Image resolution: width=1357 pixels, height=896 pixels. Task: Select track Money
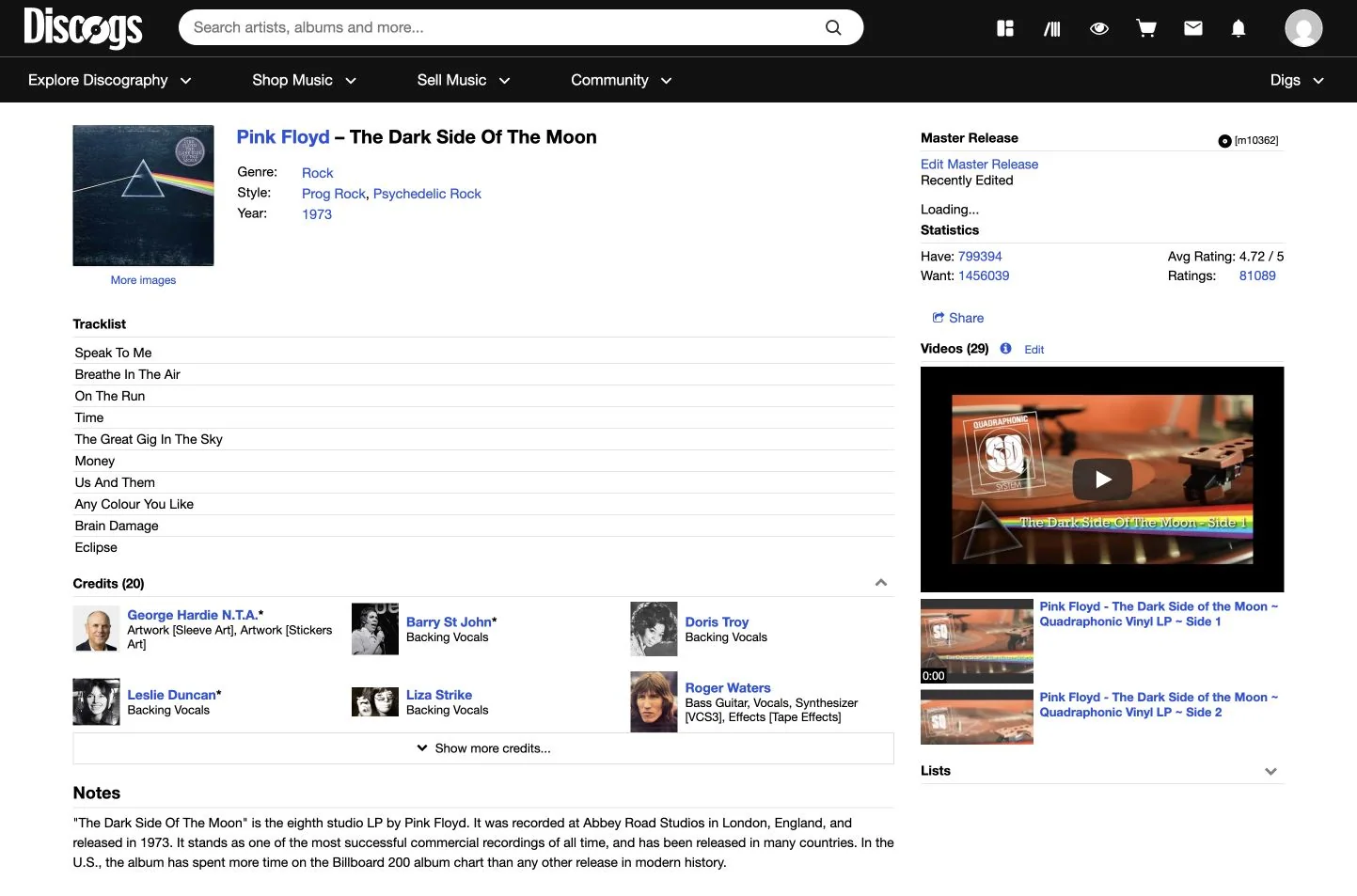[x=95, y=461]
